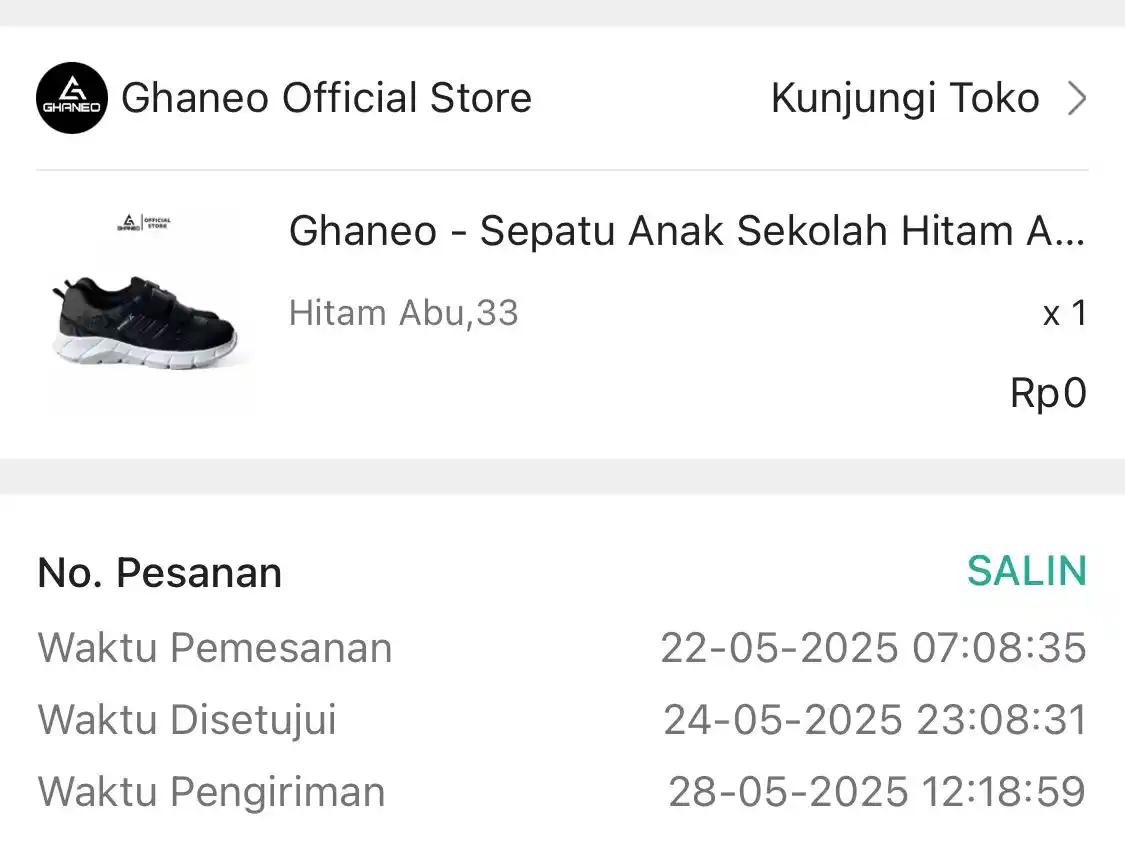Tap the small Ghaneo logo above the shoe
The image size is (1125, 850).
(x=144, y=223)
